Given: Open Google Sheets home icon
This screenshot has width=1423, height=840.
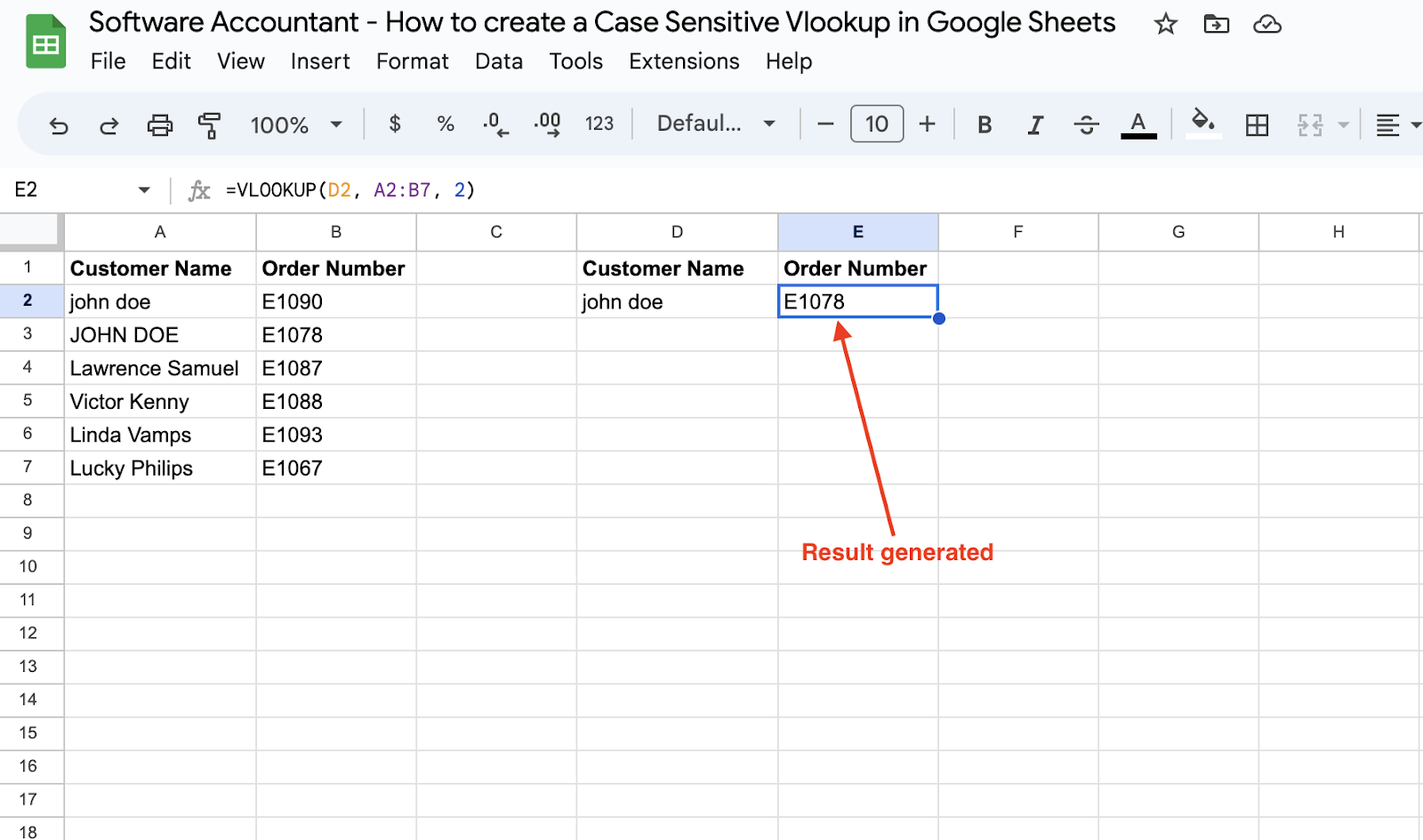Looking at the screenshot, I should [x=46, y=42].
